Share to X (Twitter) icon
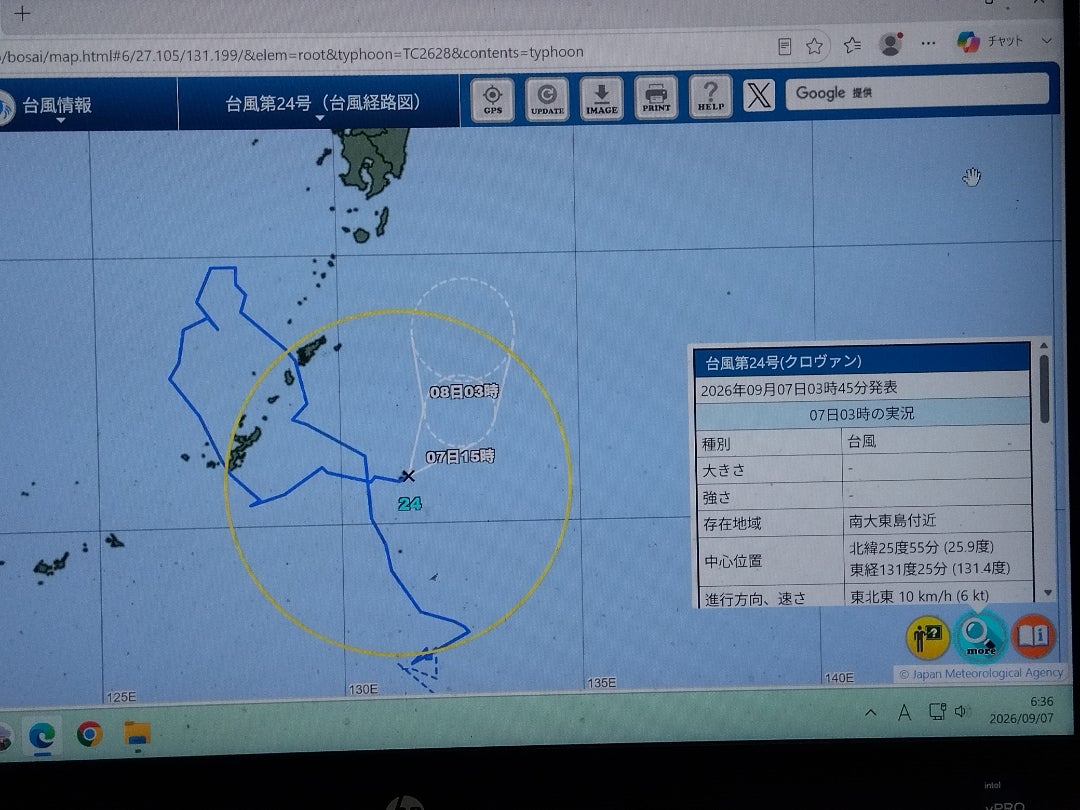This screenshot has width=1080, height=810. click(x=758, y=95)
